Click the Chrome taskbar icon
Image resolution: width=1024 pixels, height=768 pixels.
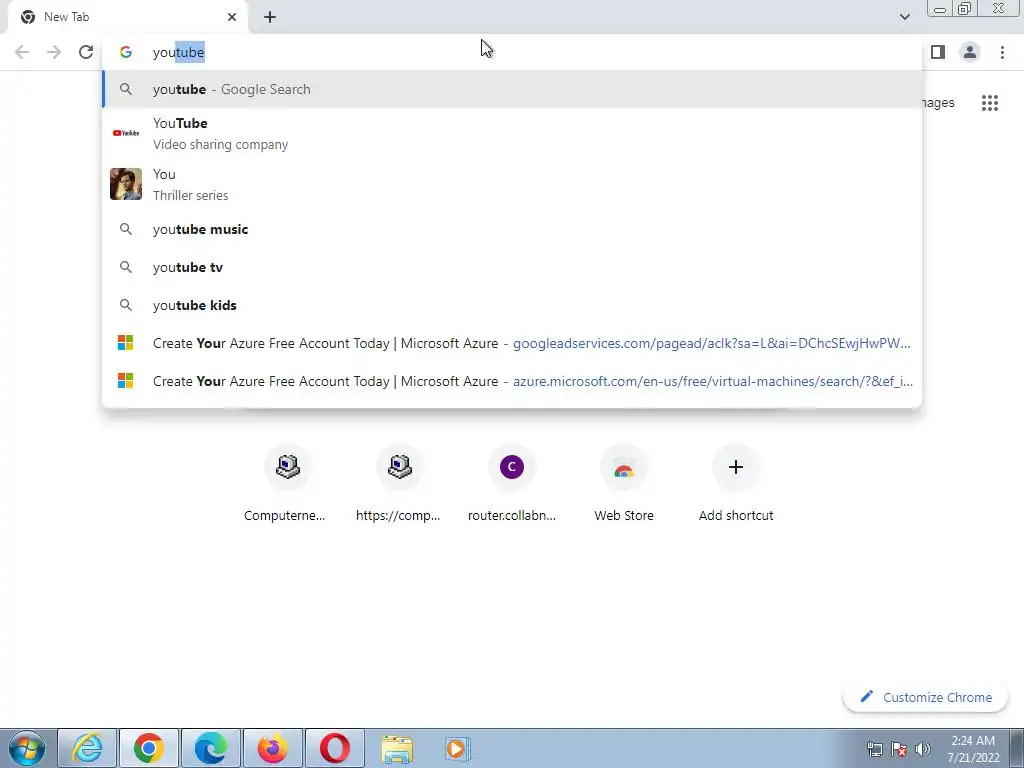[148, 748]
